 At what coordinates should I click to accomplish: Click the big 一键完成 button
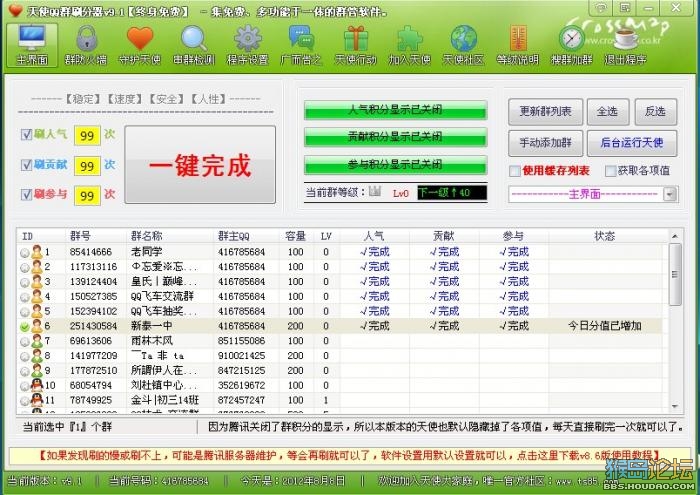(x=200, y=165)
